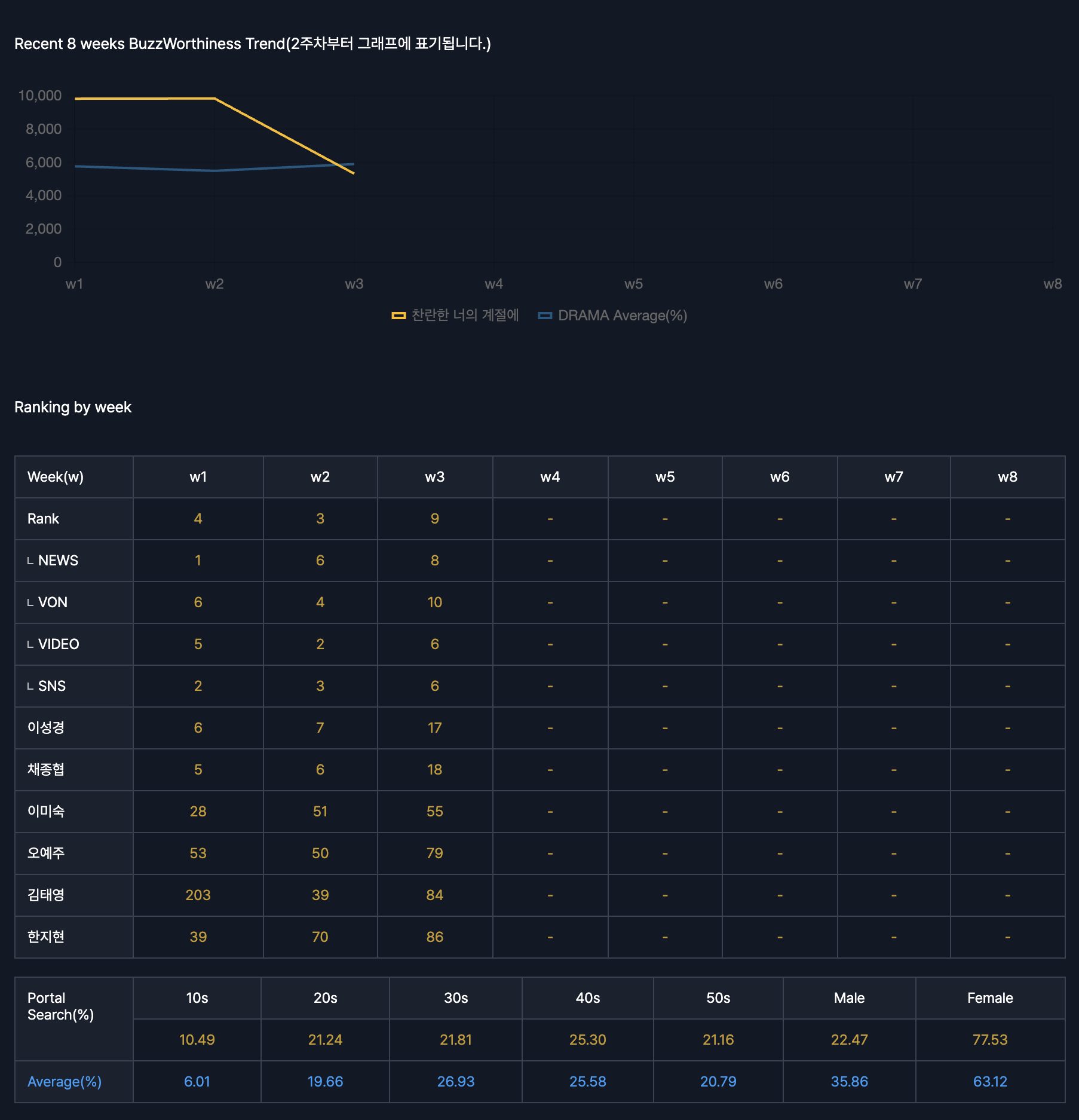Image resolution: width=1079 pixels, height=1120 pixels.
Task: Hide the DRAMA Average(%) series via legend label
Action: [x=622, y=316]
